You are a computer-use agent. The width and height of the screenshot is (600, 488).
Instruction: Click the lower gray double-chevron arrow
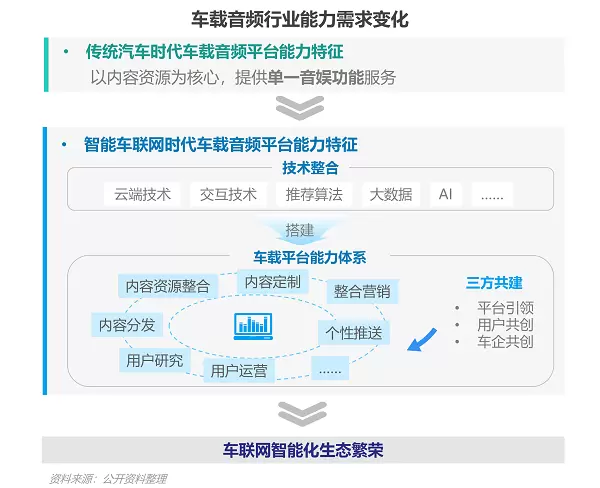(x=301, y=412)
